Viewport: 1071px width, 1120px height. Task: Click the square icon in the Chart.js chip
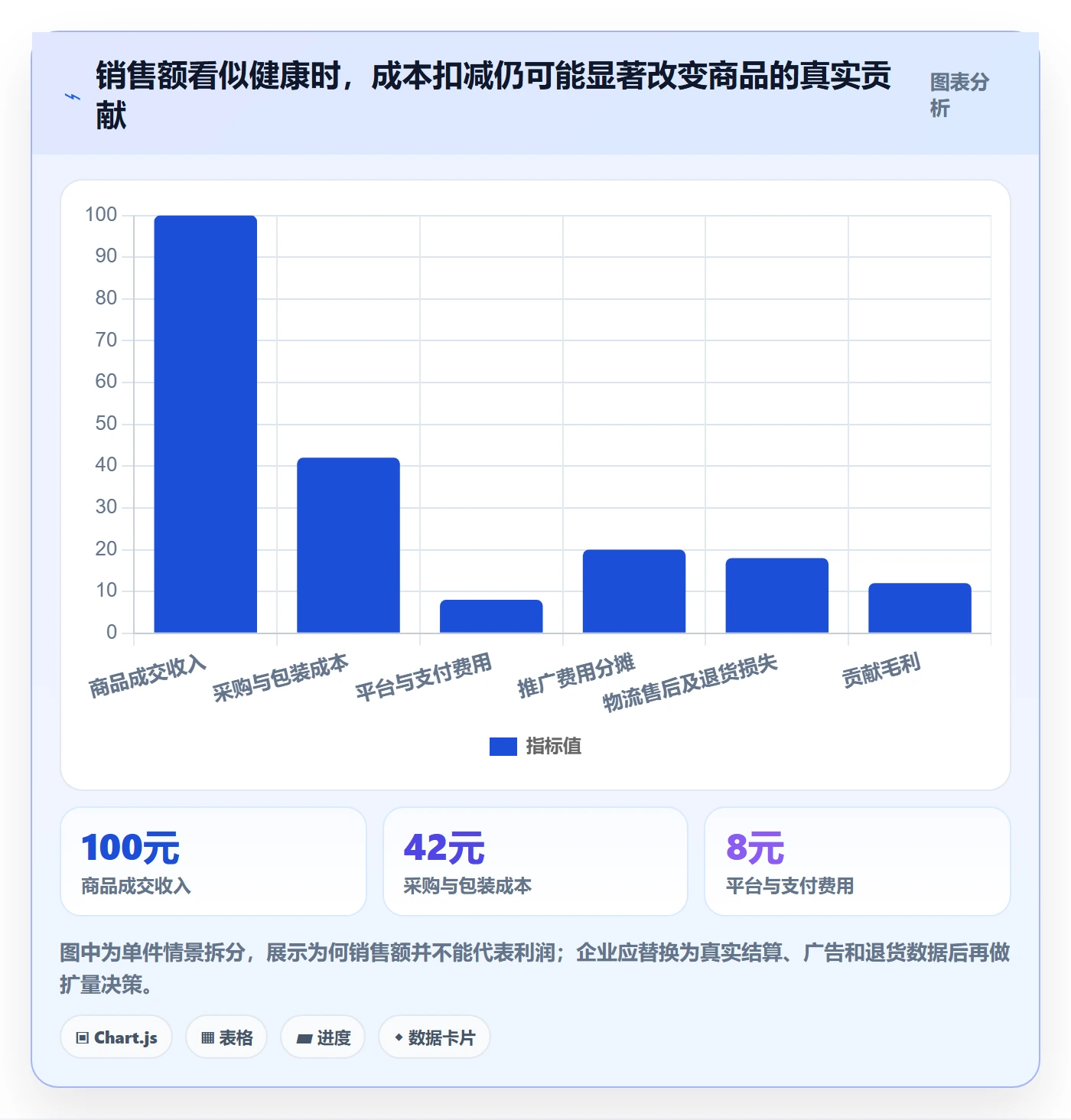[x=83, y=1038]
